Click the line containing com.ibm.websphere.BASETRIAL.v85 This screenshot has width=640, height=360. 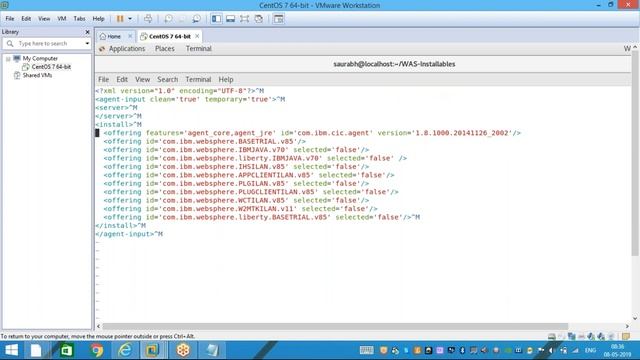(204, 141)
